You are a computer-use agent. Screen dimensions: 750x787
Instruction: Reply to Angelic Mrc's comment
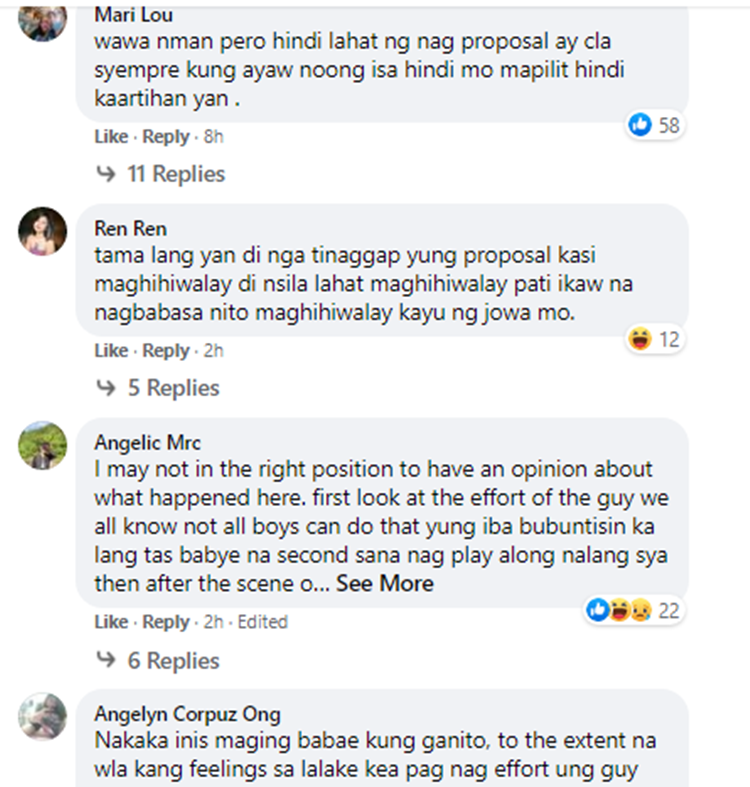click(166, 622)
